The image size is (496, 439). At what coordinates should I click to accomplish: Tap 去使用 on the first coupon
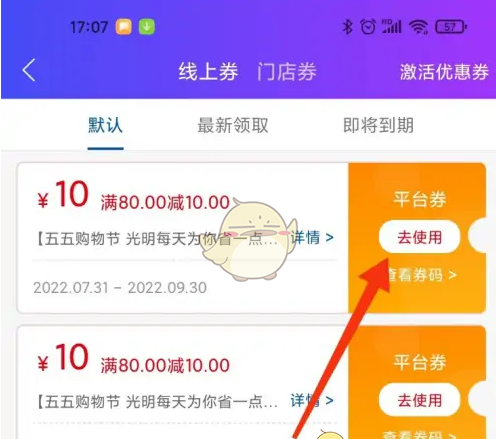click(x=419, y=237)
